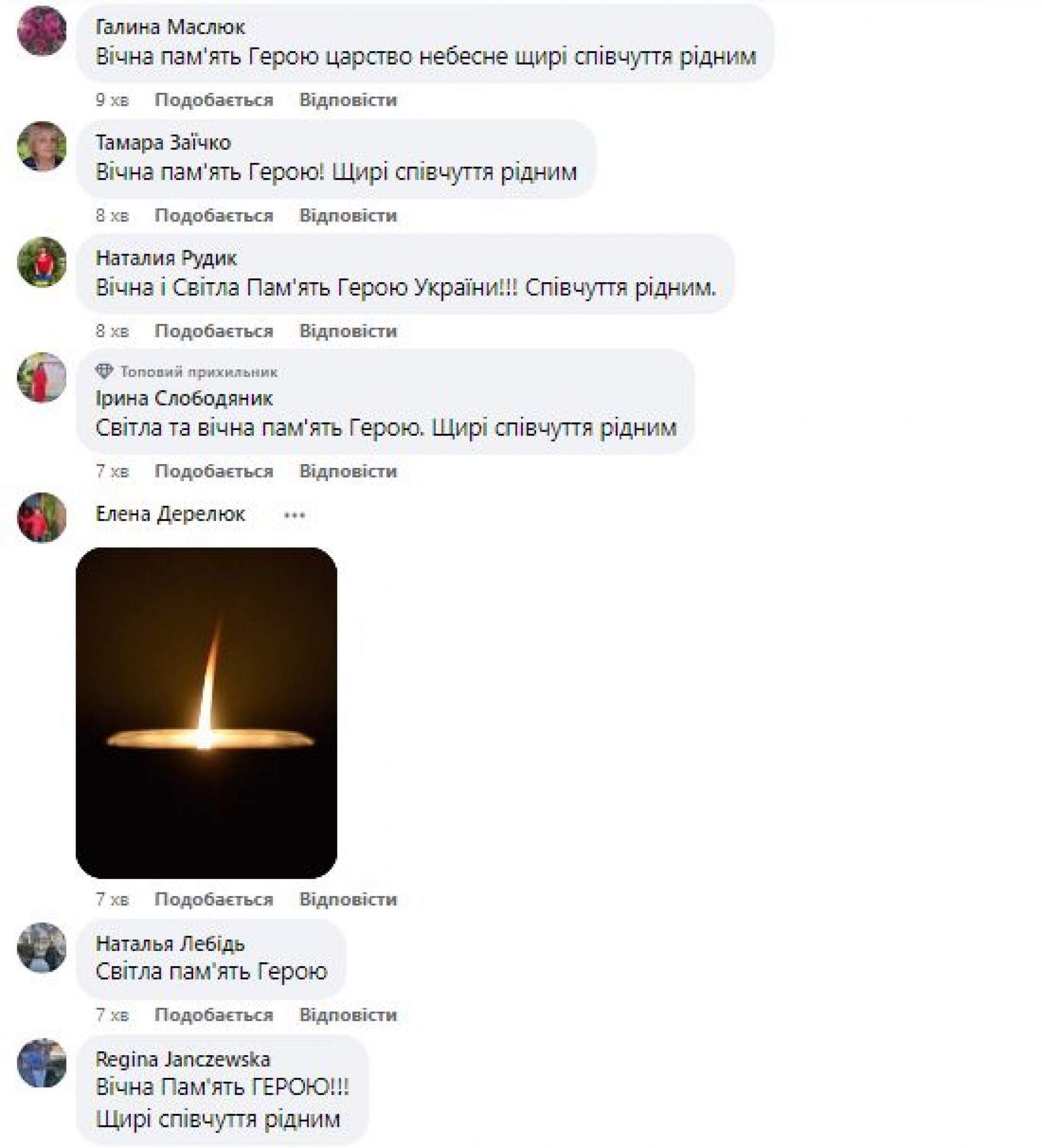
Task: Open Галина Маслюк's name link
Action: point(170,27)
